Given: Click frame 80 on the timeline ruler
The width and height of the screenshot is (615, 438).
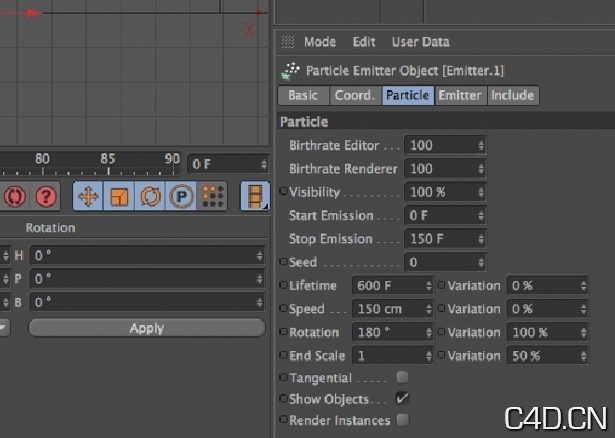Looking at the screenshot, I should tap(42, 159).
